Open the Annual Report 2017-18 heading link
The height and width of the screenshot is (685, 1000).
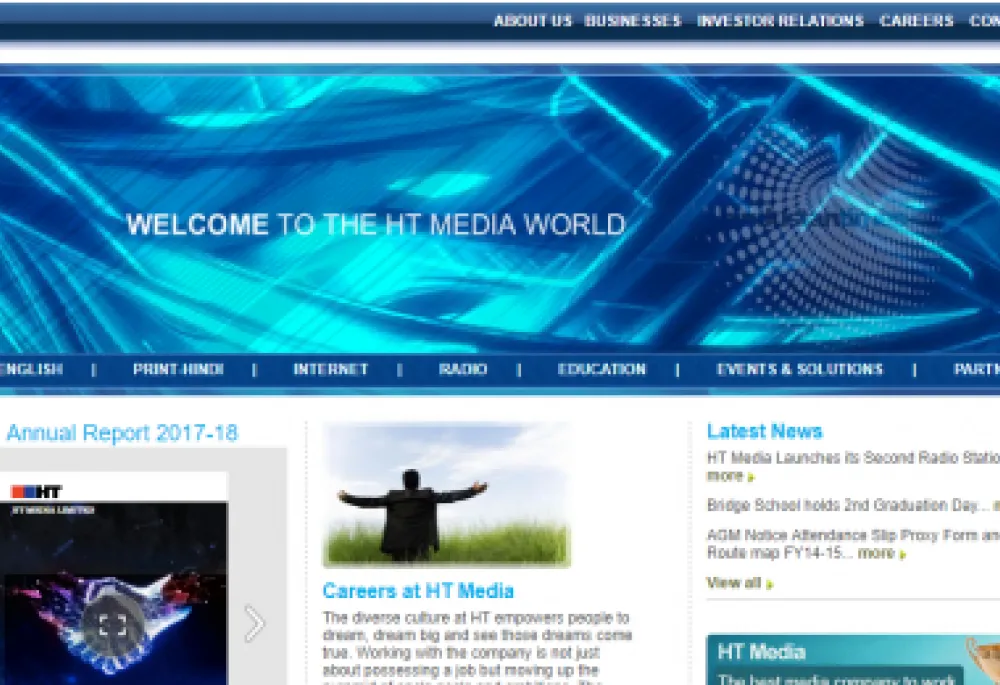point(122,433)
